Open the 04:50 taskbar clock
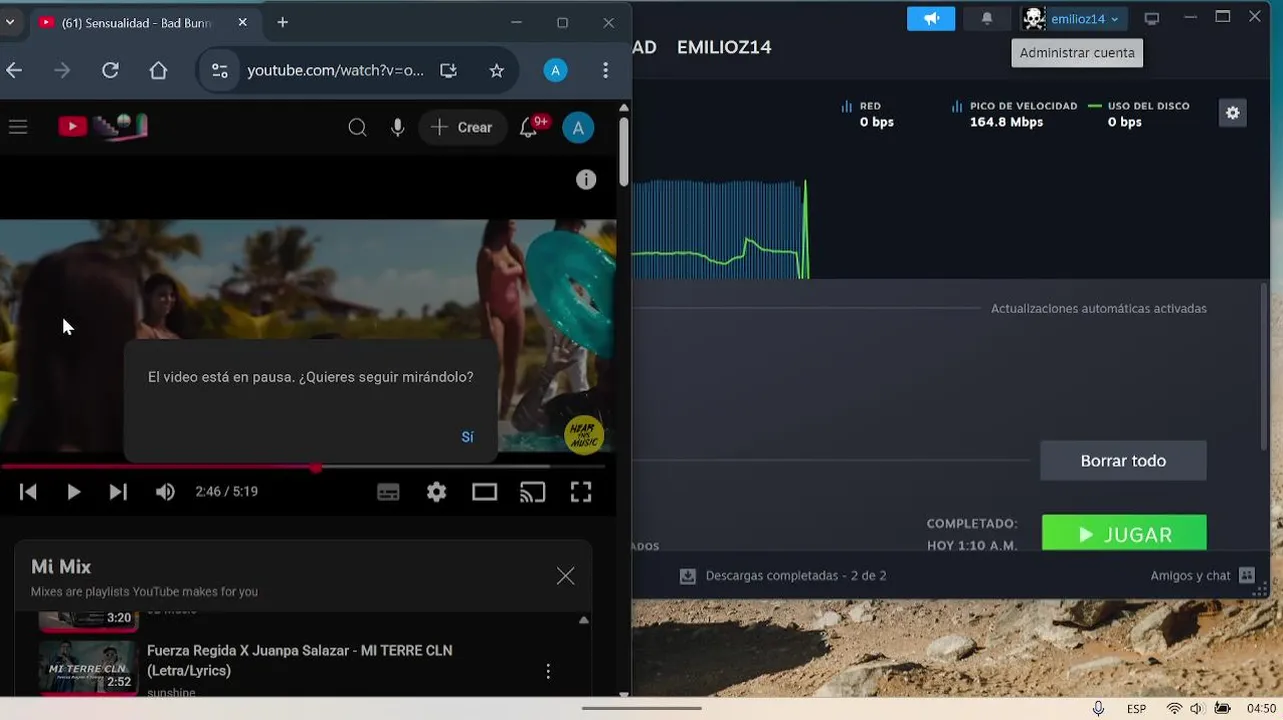Screen dimensions: 1283x720 [x=1260, y=708]
